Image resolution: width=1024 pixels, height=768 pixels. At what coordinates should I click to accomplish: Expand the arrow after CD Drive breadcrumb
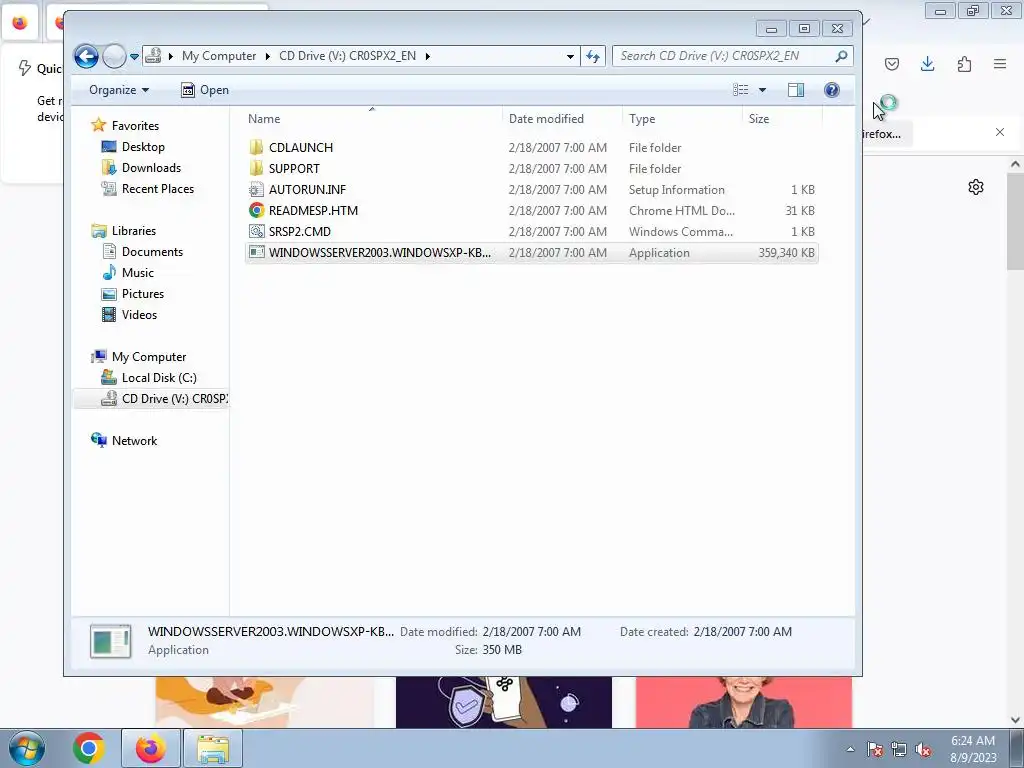click(x=428, y=56)
